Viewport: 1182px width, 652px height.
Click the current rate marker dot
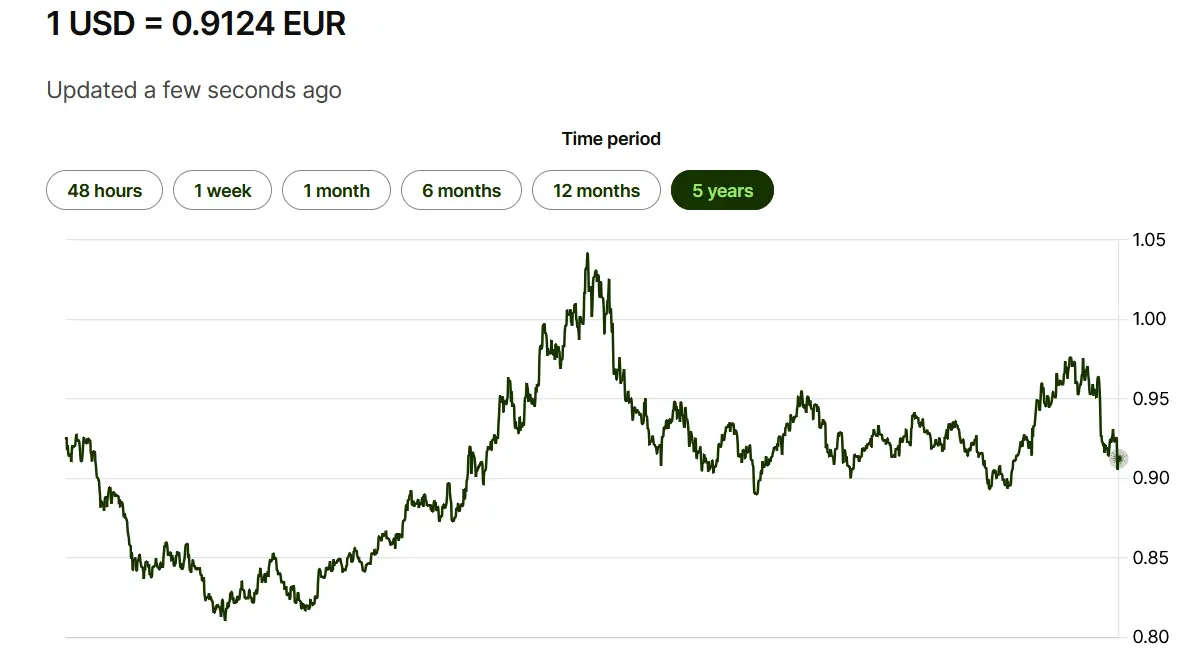[x=1118, y=459]
